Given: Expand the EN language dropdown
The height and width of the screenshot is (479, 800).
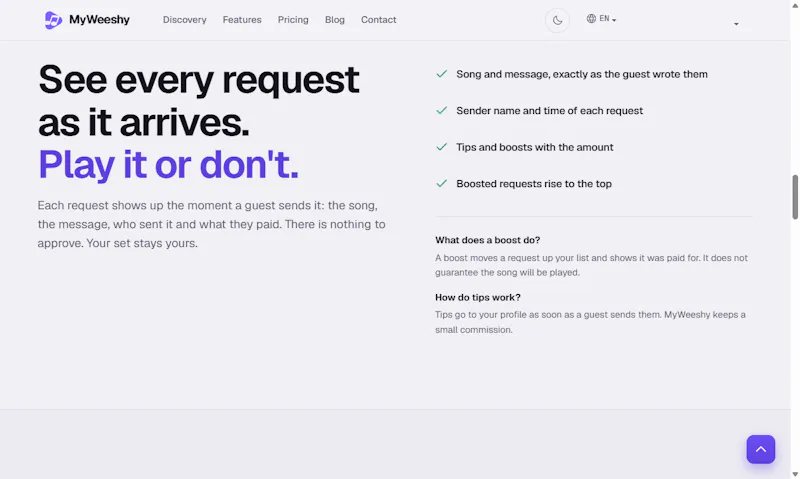Looking at the screenshot, I should coord(607,19).
